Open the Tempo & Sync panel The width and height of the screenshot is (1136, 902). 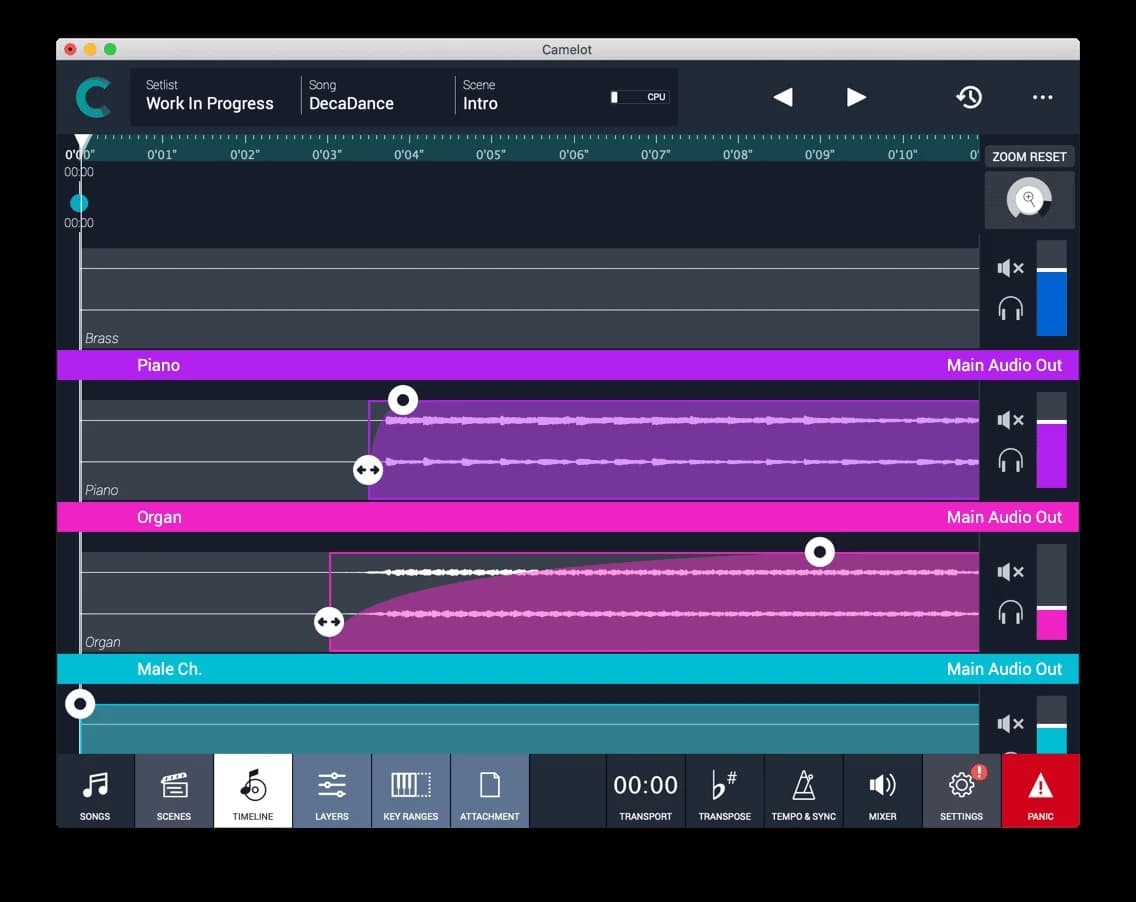[x=803, y=790]
